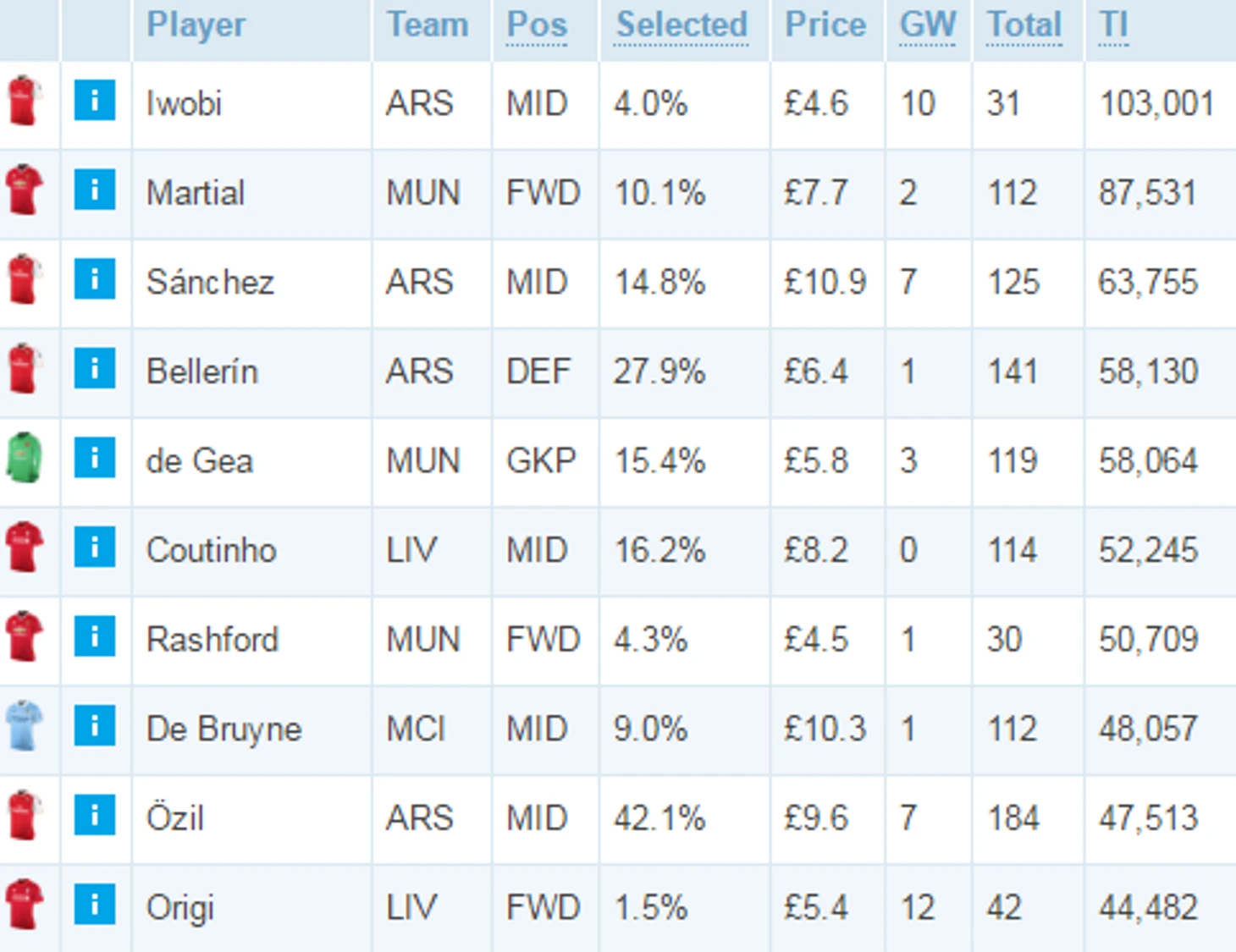This screenshot has width=1236, height=952.
Task: Click de Gea's green goalkeeper shirt
Action: (24, 458)
